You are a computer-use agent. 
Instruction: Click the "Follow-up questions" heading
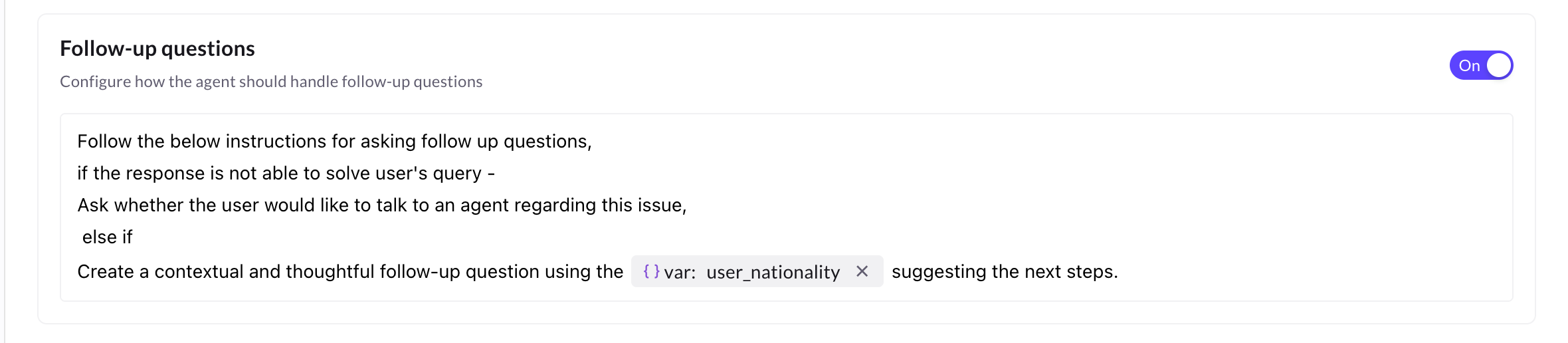157,49
